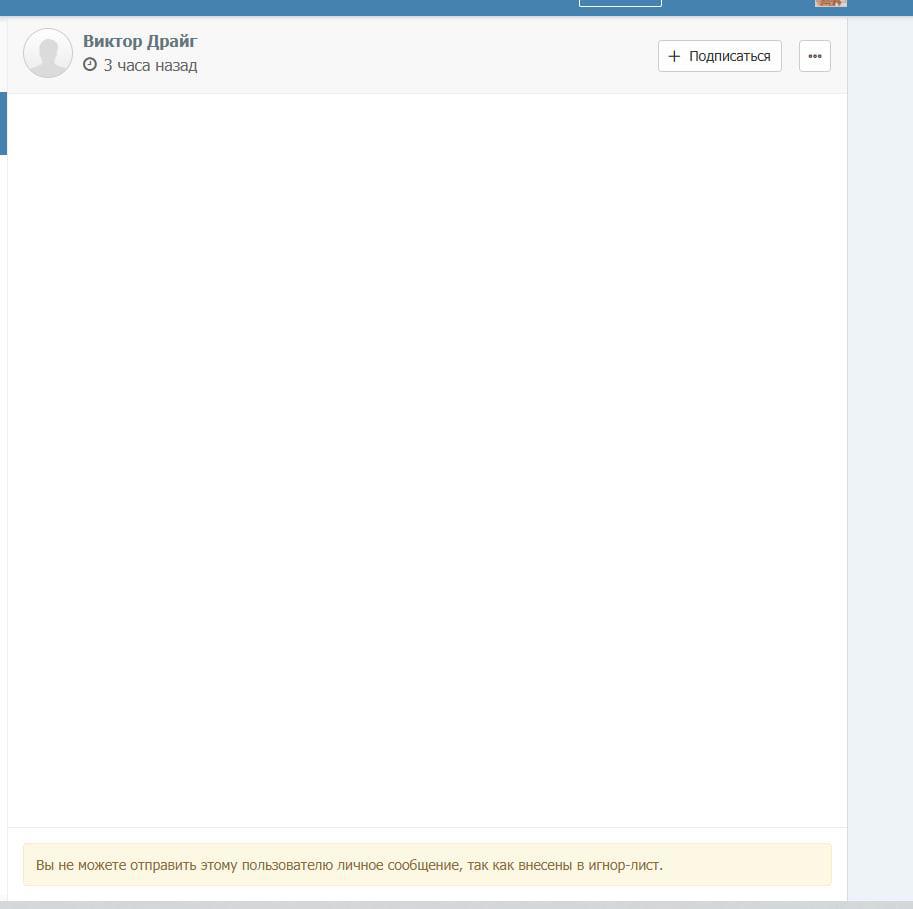Screen dimensions: 913x909
Task: Open the three-dots more options menu
Action: 815,56
